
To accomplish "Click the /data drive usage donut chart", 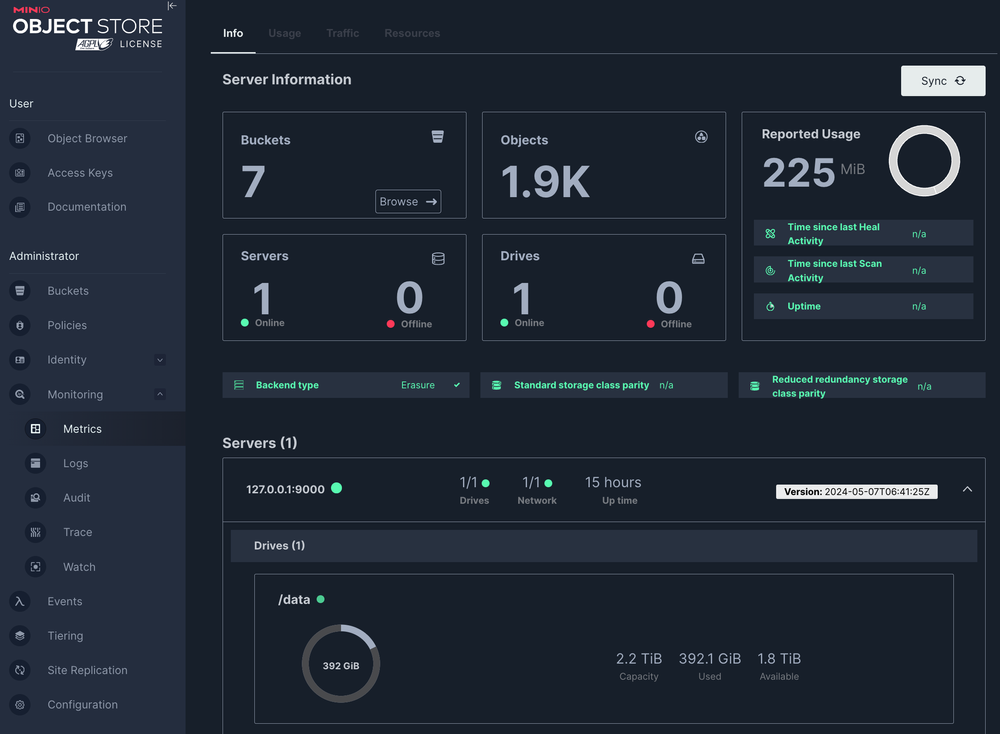I will 341,664.
